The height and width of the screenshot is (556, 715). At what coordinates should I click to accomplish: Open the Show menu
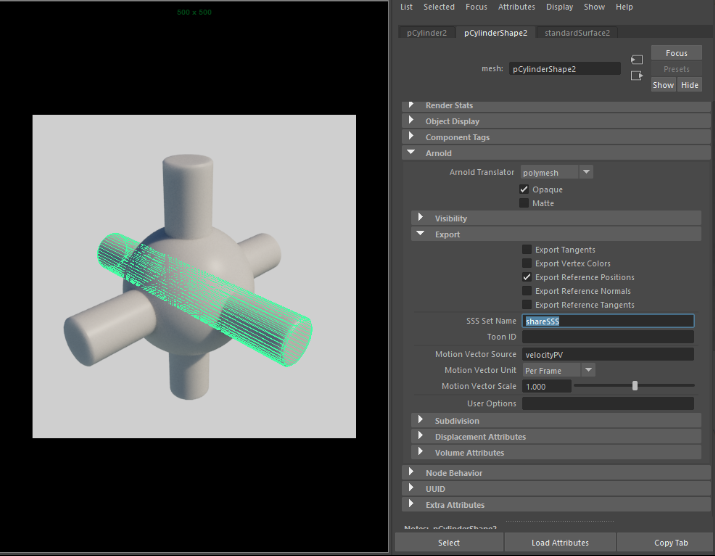click(594, 7)
